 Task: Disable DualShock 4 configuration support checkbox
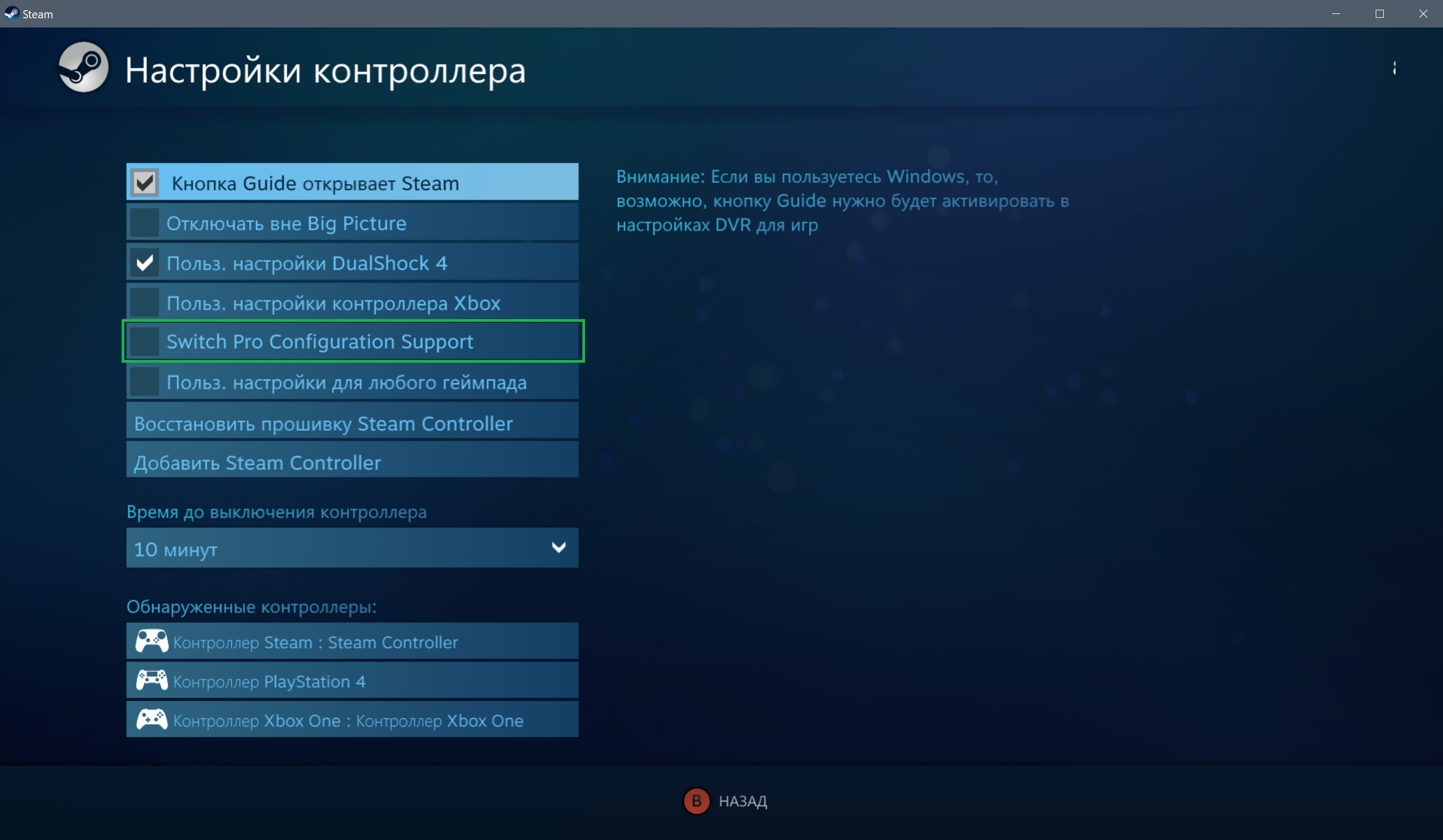145,262
